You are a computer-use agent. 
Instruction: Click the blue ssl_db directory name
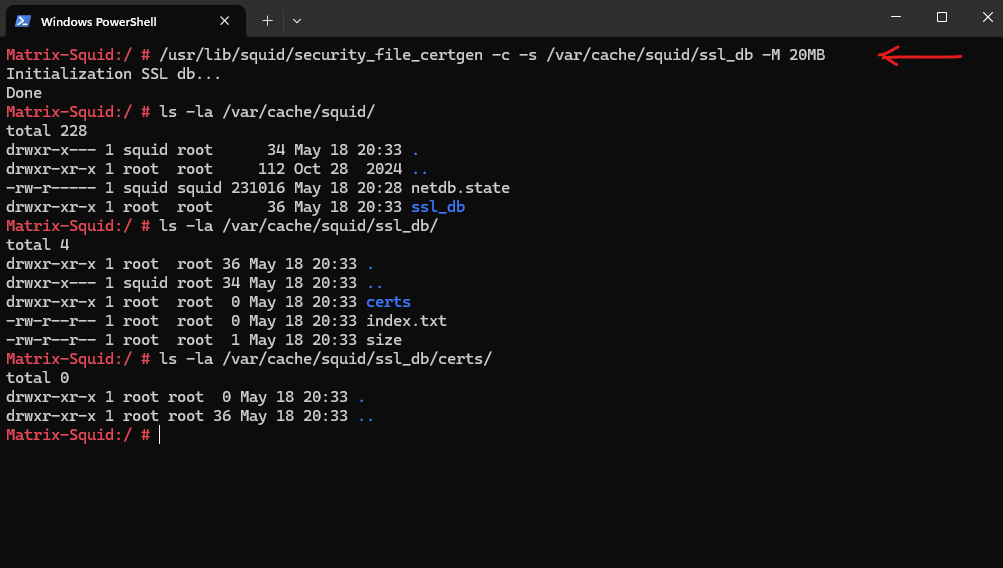[438, 207]
